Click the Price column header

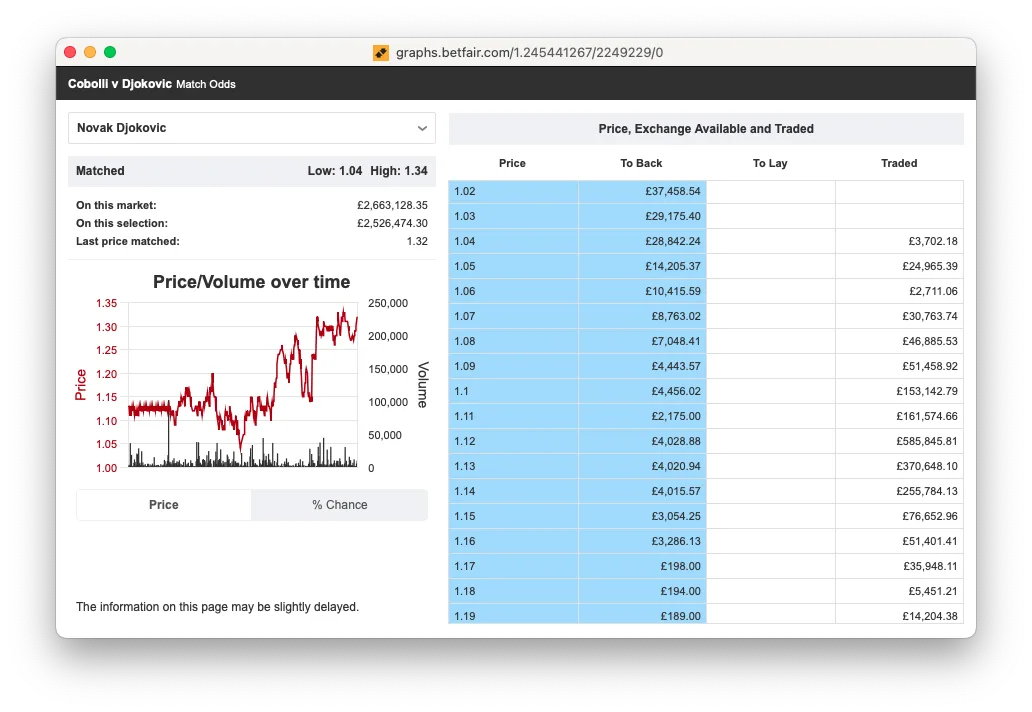point(512,163)
